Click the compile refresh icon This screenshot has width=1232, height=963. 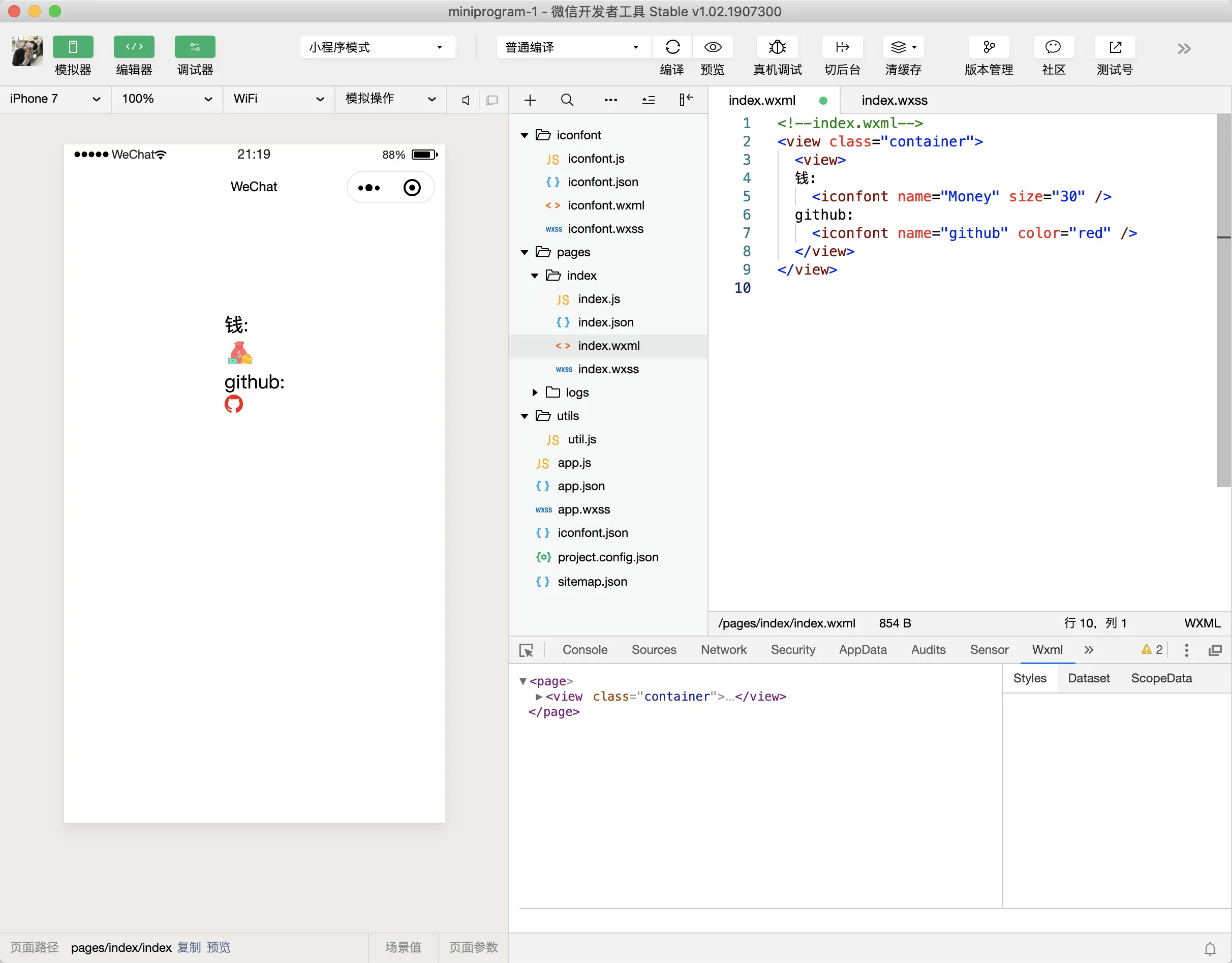tap(672, 47)
